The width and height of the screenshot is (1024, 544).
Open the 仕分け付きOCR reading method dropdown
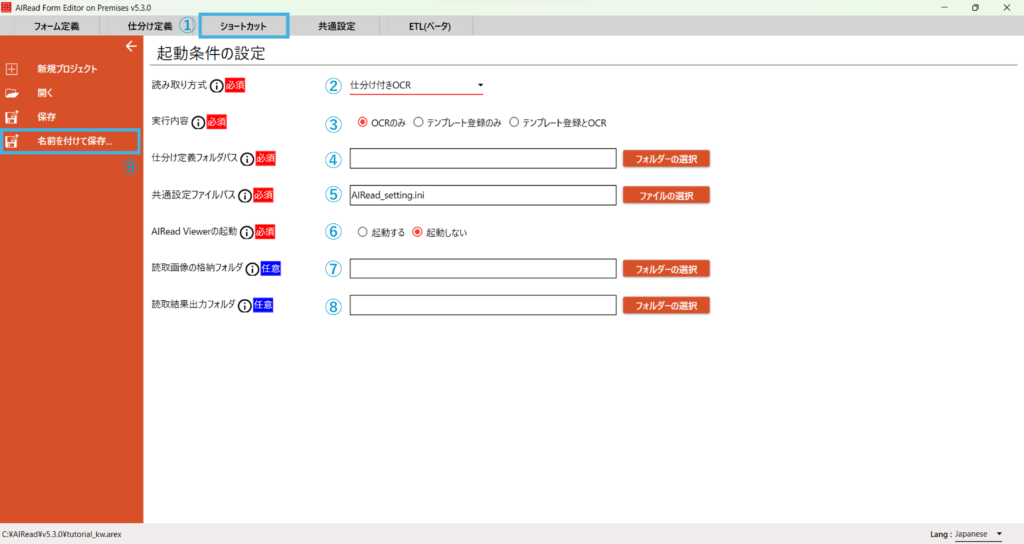pyautogui.click(x=416, y=86)
